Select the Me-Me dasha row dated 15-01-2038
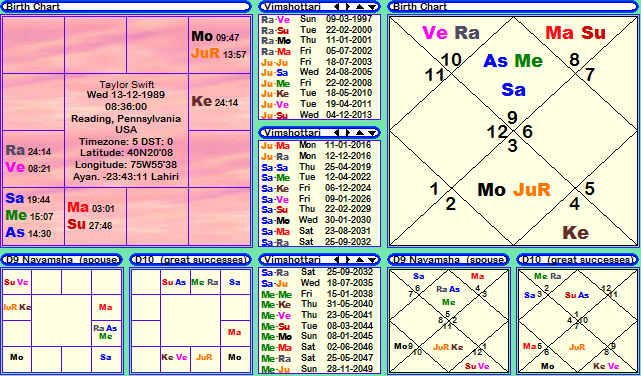 [319, 294]
